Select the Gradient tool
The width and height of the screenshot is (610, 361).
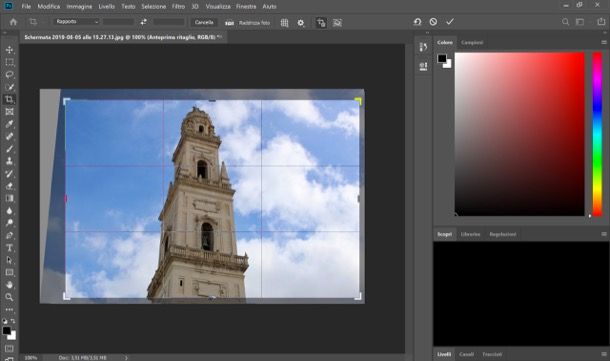coord(9,198)
